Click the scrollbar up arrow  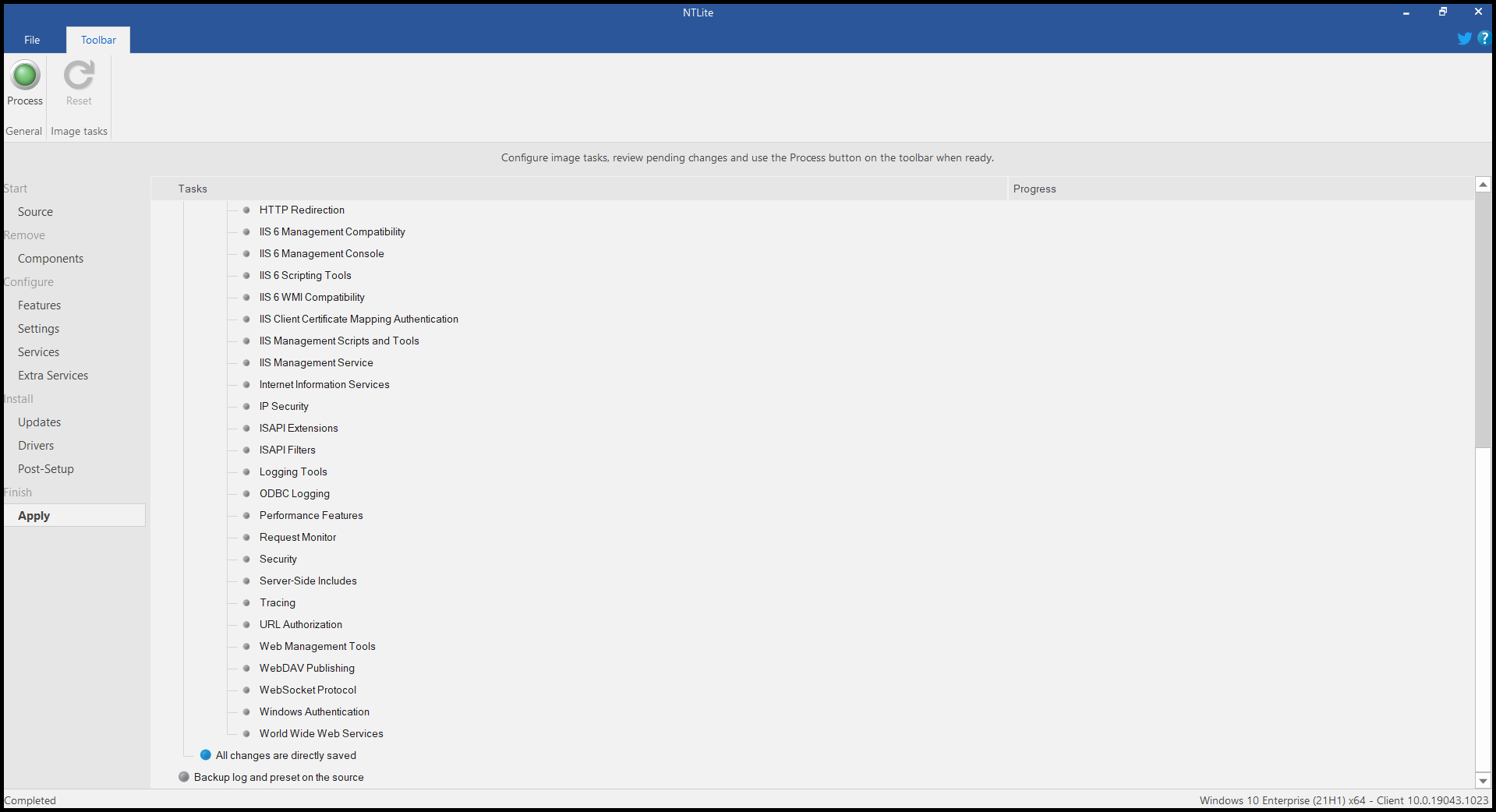point(1483,185)
